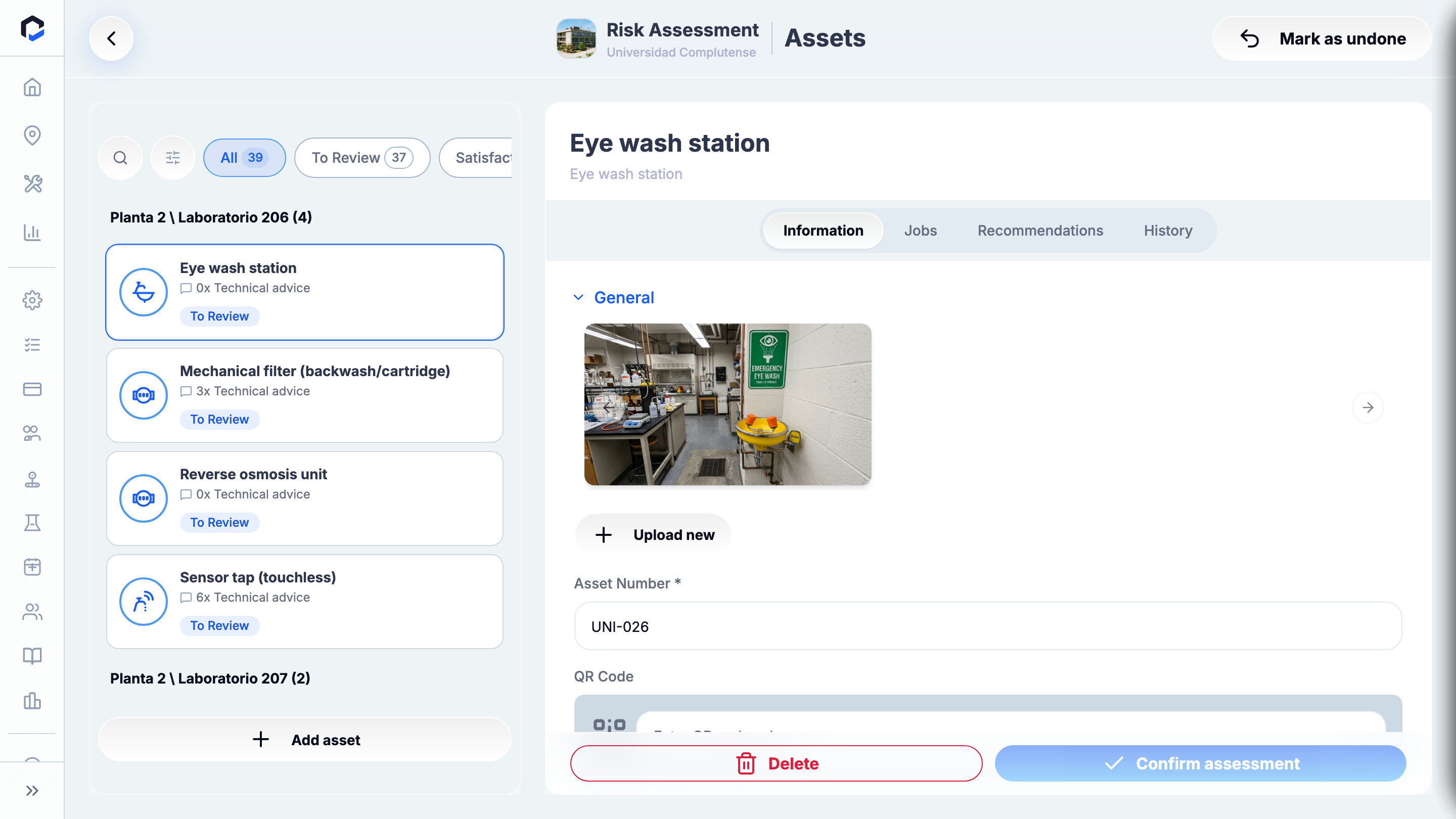The width and height of the screenshot is (1456, 819).
Task: Open the filter sliders icon
Action: click(x=173, y=158)
